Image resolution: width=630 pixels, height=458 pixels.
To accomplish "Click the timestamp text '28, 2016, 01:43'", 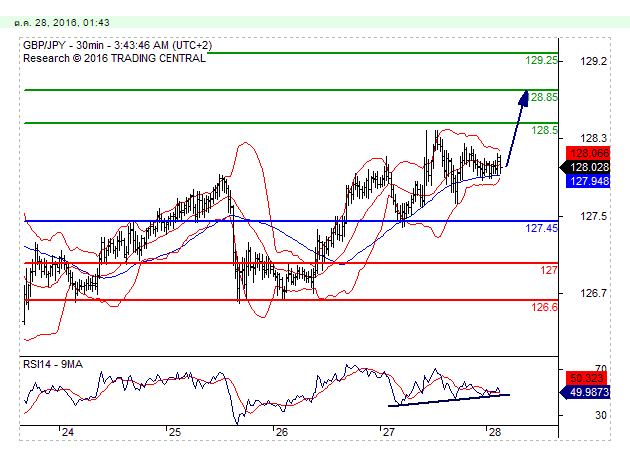I will point(72,22).
